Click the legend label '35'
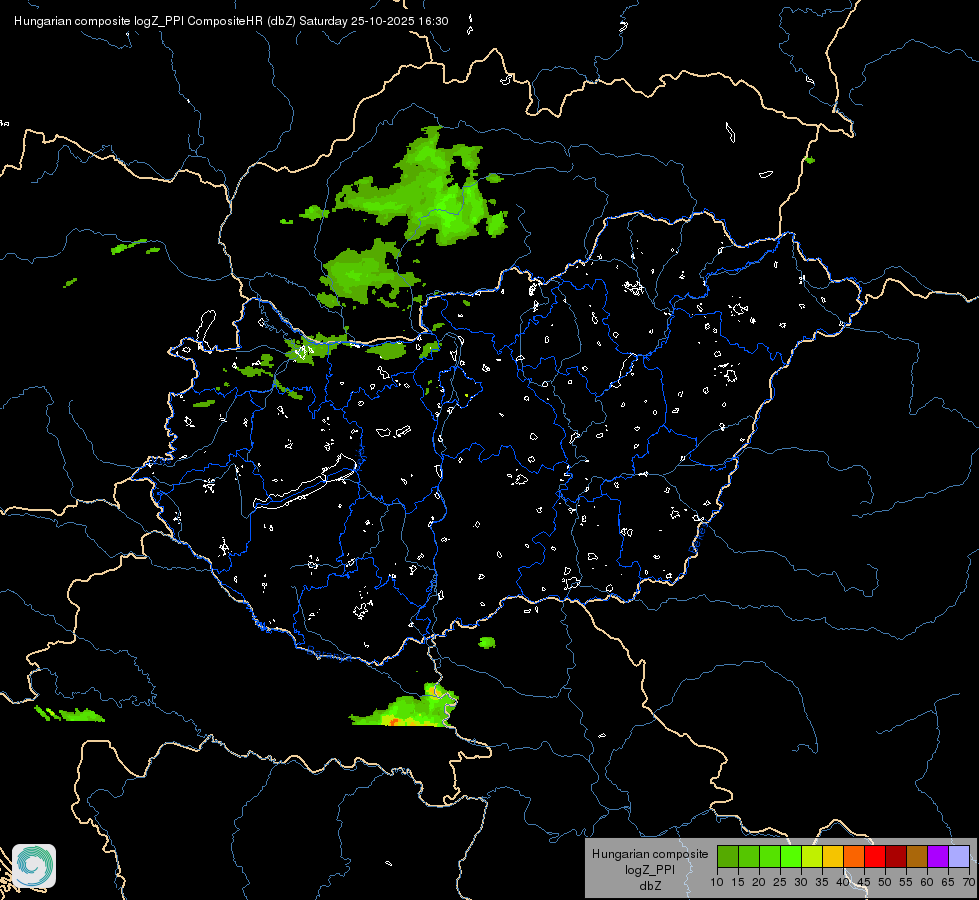The image size is (979, 900). coord(822,883)
